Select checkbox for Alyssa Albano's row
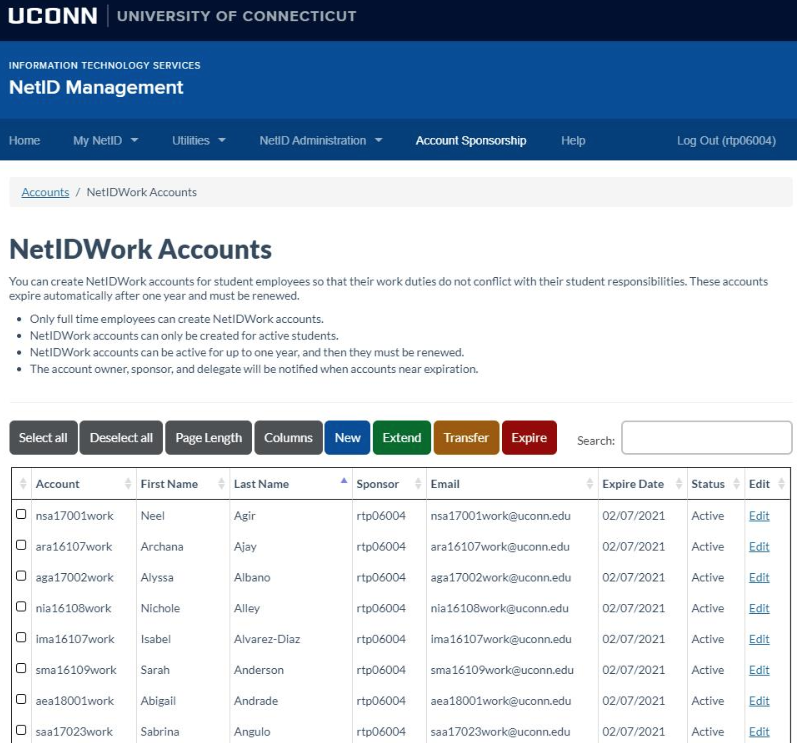 tap(21, 577)
